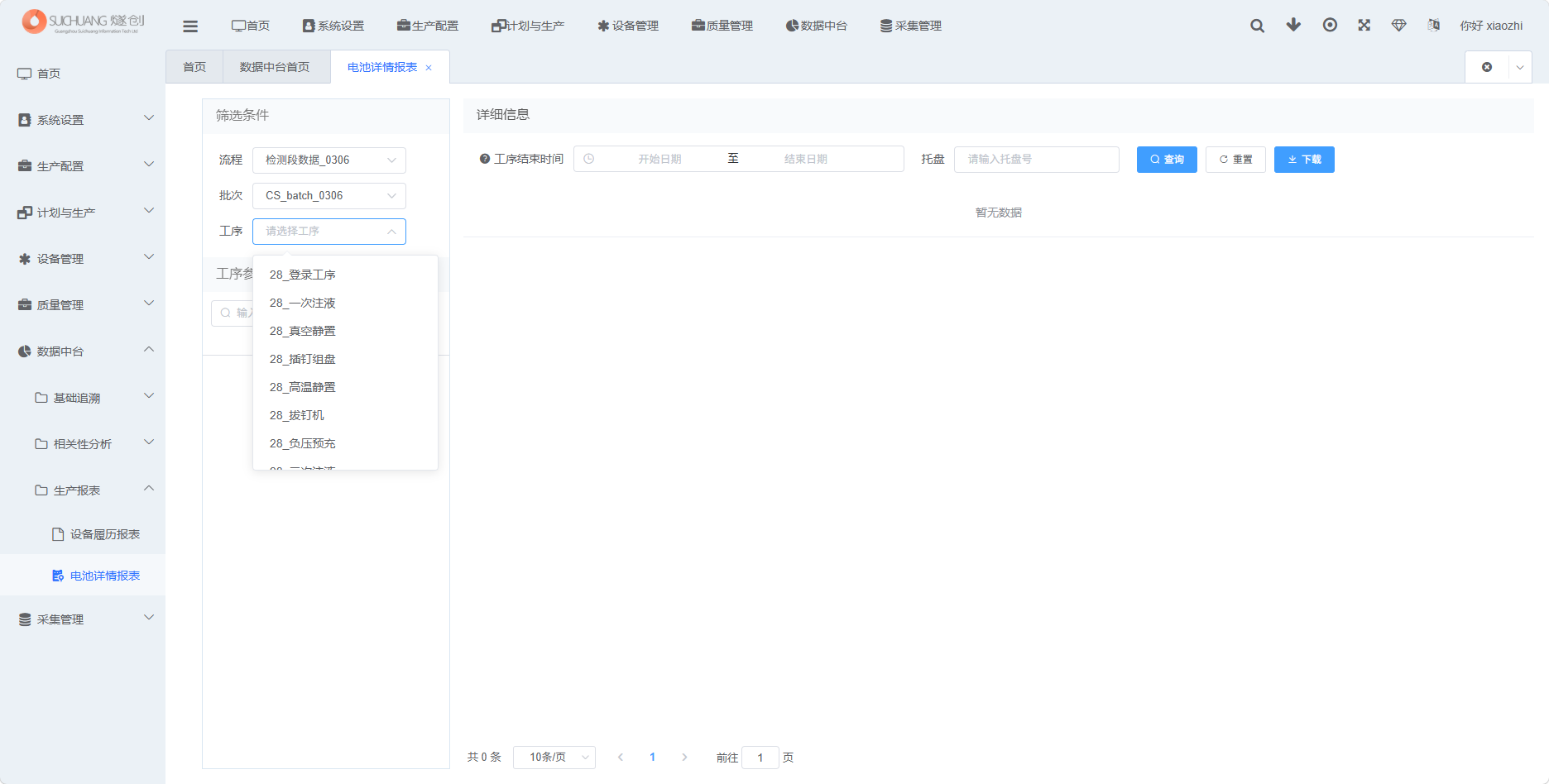Click the diamond theme icon in header
1549x784 pixels.
pos(1399,25)
